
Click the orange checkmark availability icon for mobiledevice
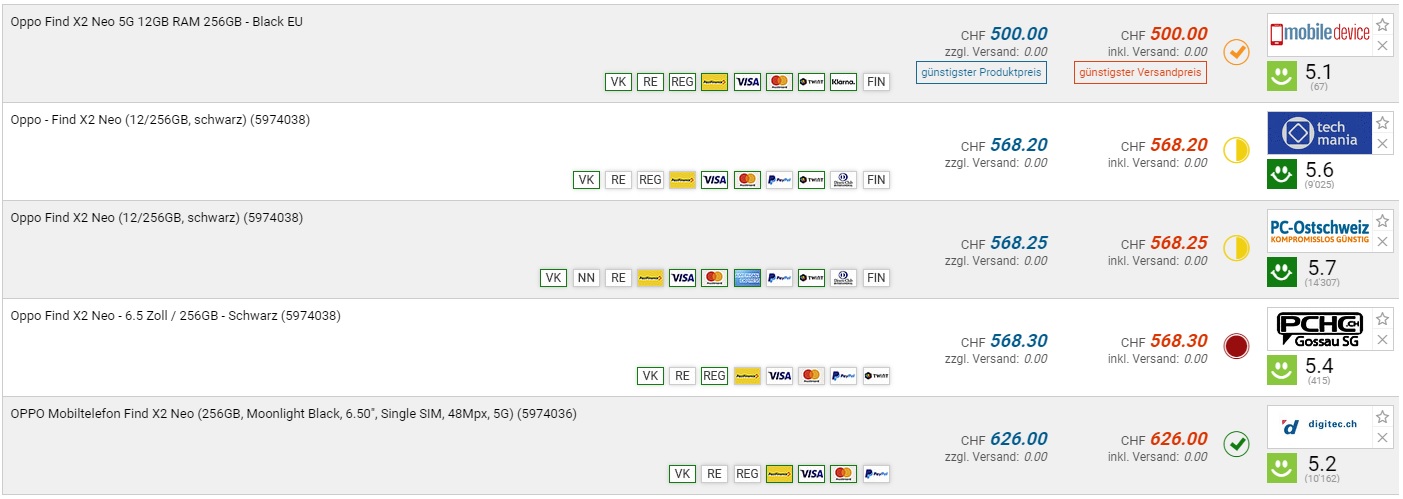point(1237,52)
